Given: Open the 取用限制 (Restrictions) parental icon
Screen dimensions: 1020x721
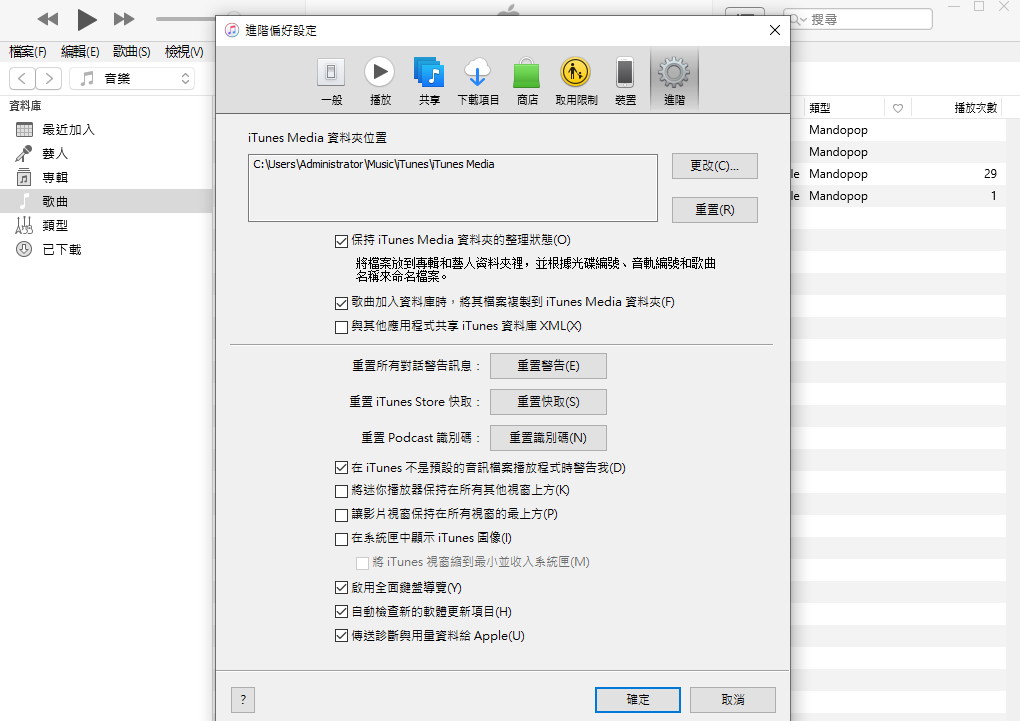Looking at the screenshot, I should click(x=575, y=80).
